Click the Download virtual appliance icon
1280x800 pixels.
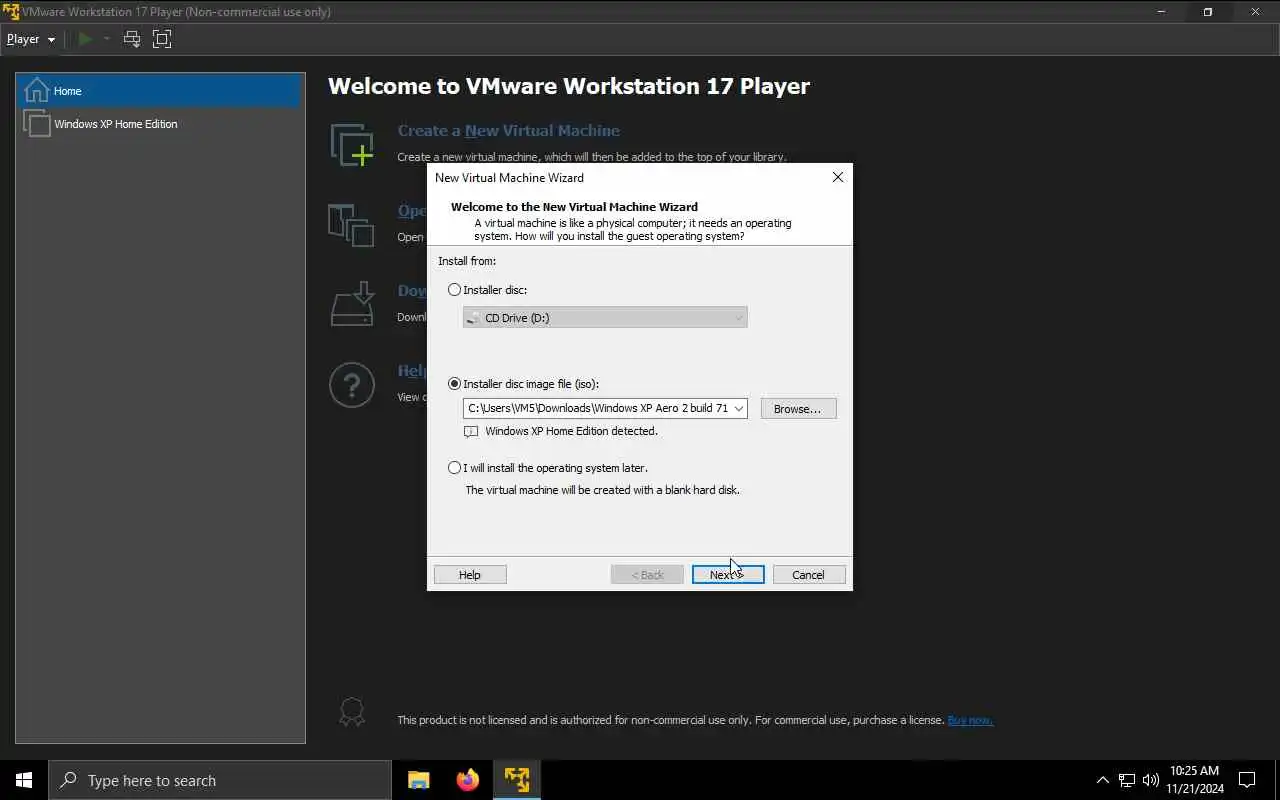[351, 304]
